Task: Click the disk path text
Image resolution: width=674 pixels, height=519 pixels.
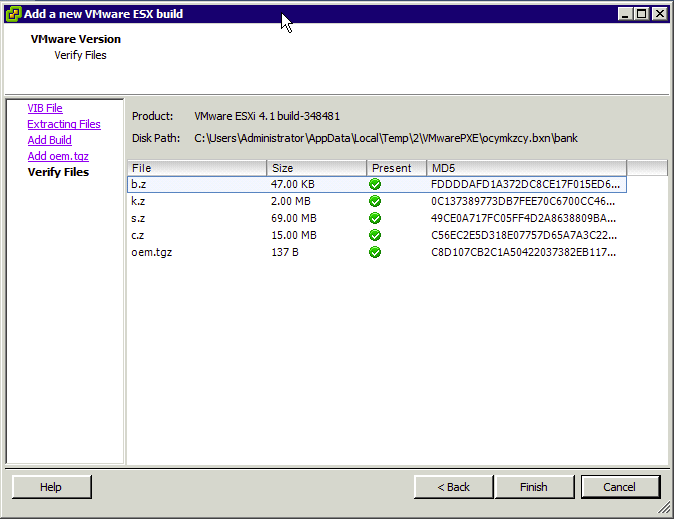Action: point(386,138)
